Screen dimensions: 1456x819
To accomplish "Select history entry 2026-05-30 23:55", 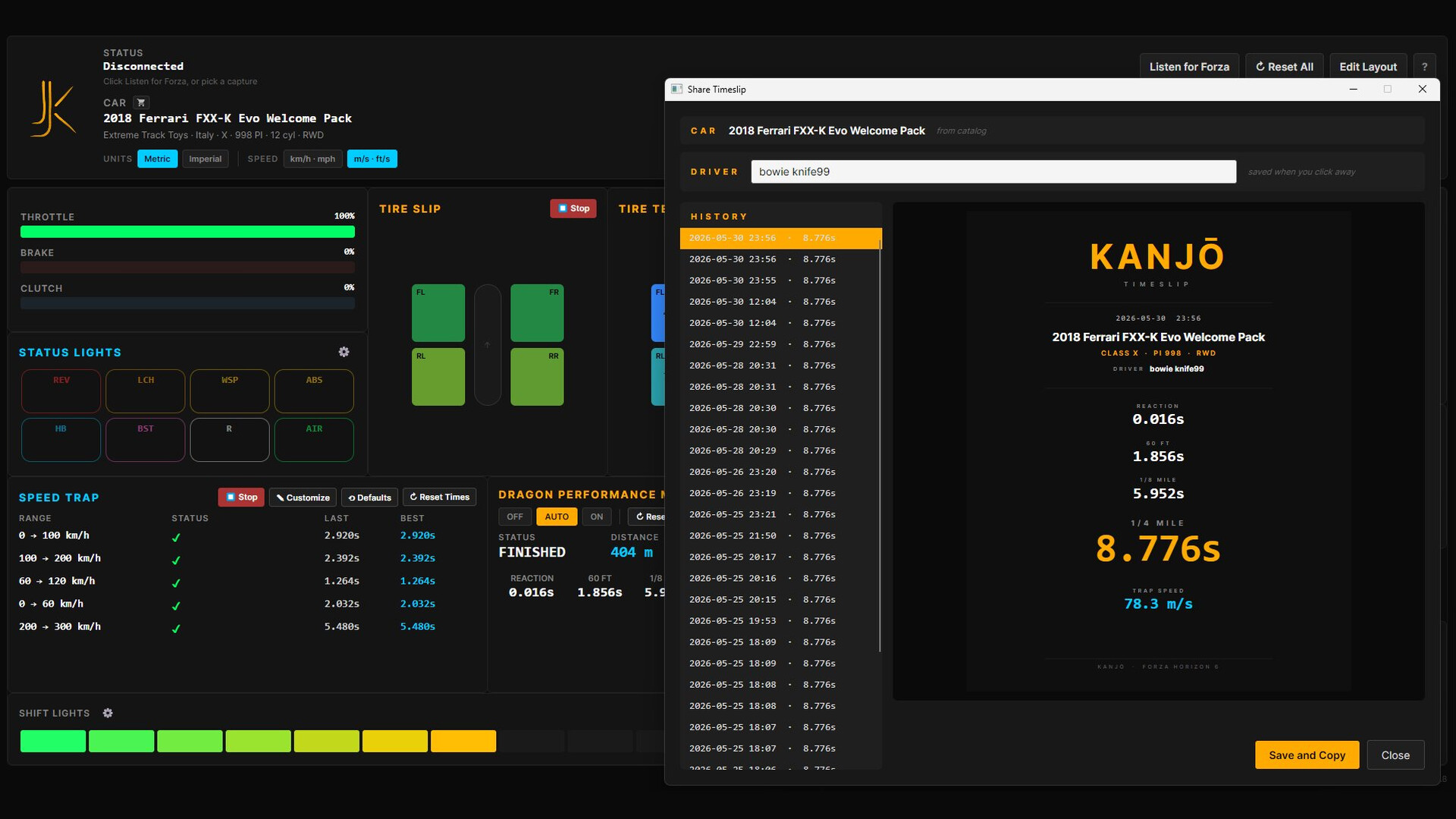I will 780,281.
